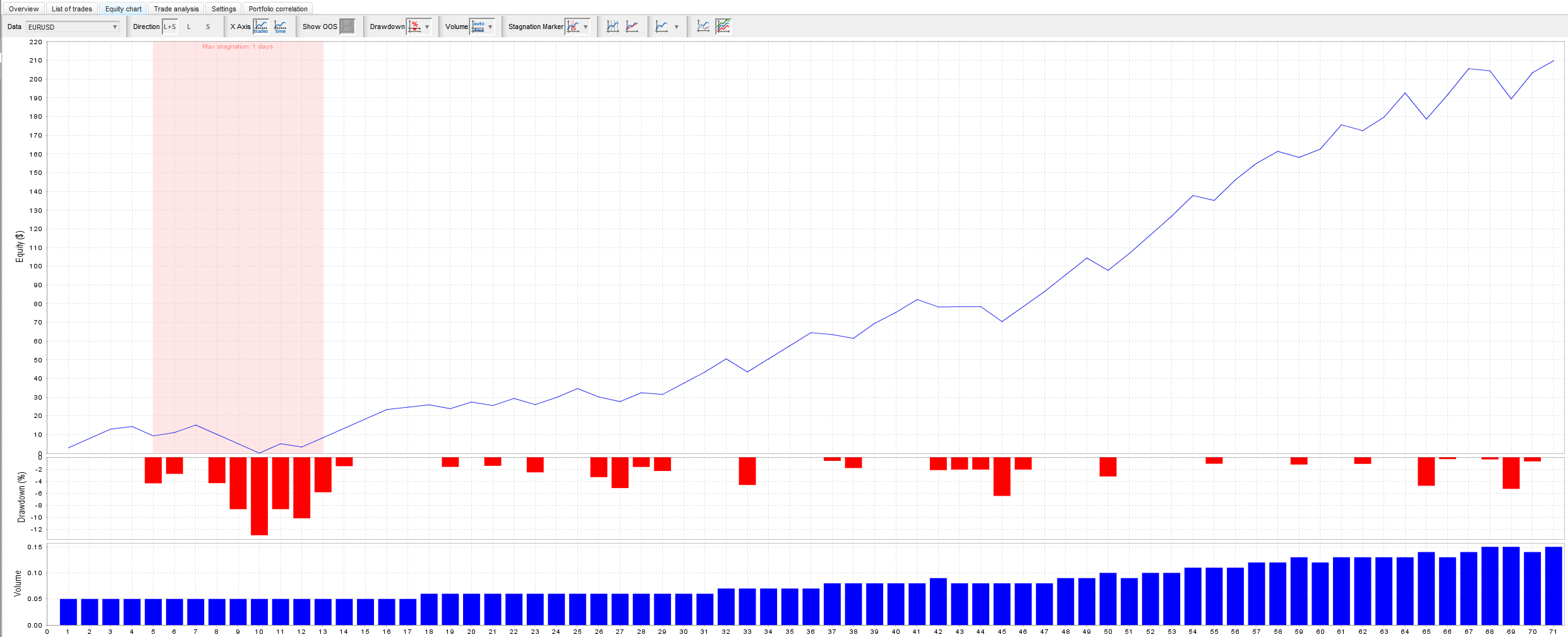Click the Stagnation Marker label text

click(x=536, y=27)
